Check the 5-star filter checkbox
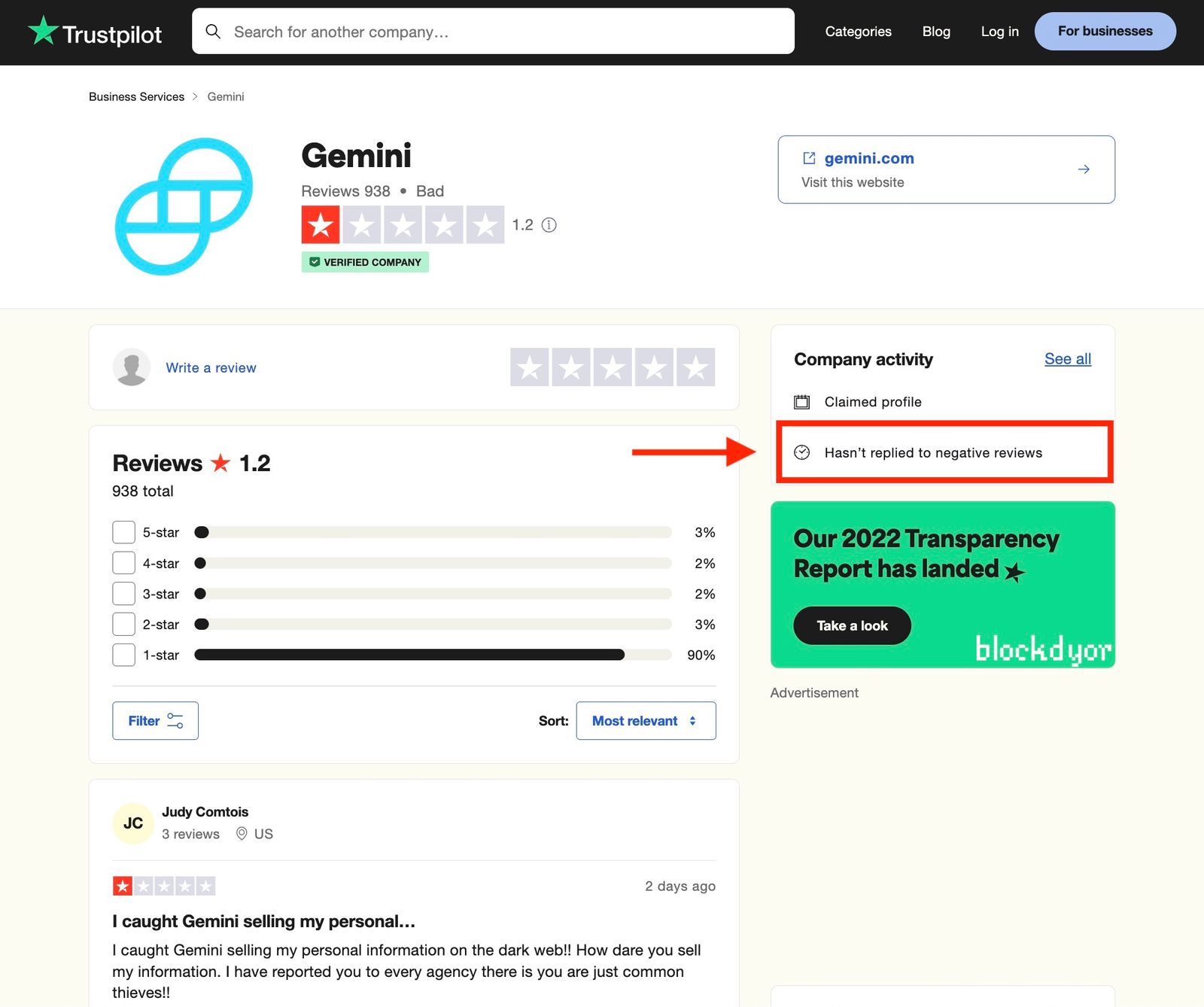 [123, 532]
